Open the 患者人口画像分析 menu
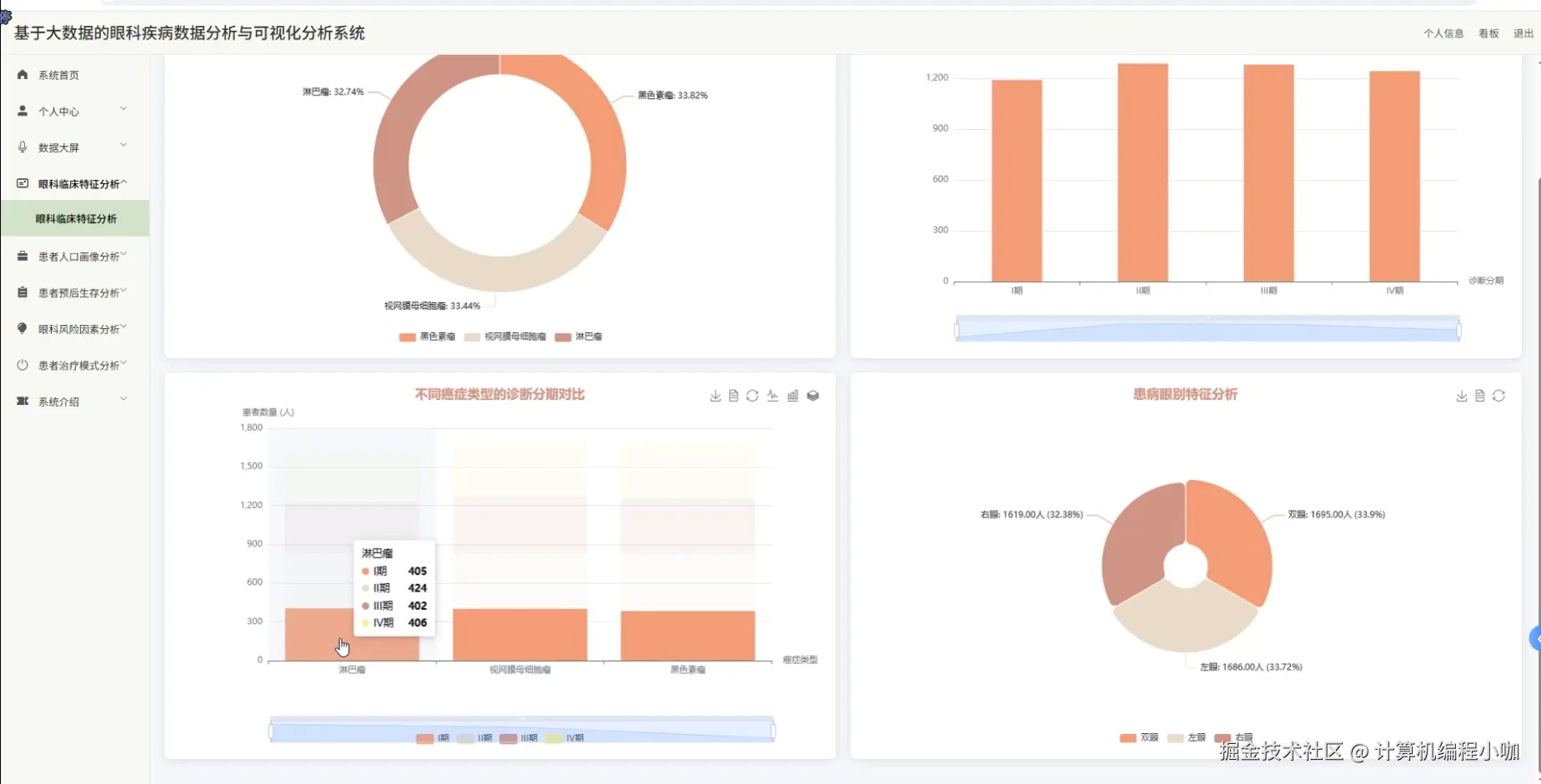The image size is (1541, 784). (x=75, y=257)
